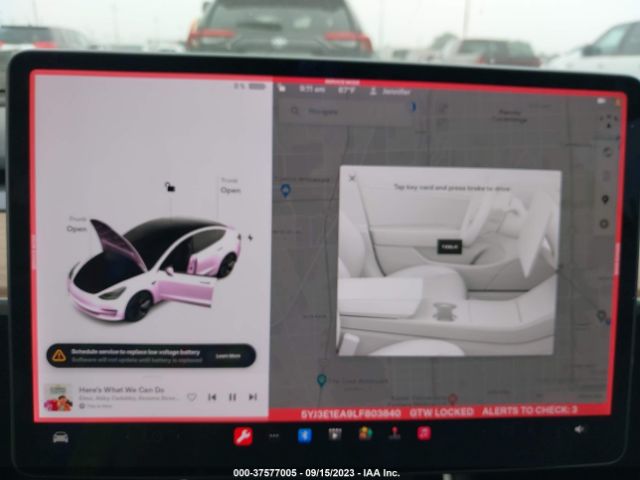Viewport: 640px width, 480px height.
Task: Tap the dashcam icon top right
Action: click(x=602, y=101)
